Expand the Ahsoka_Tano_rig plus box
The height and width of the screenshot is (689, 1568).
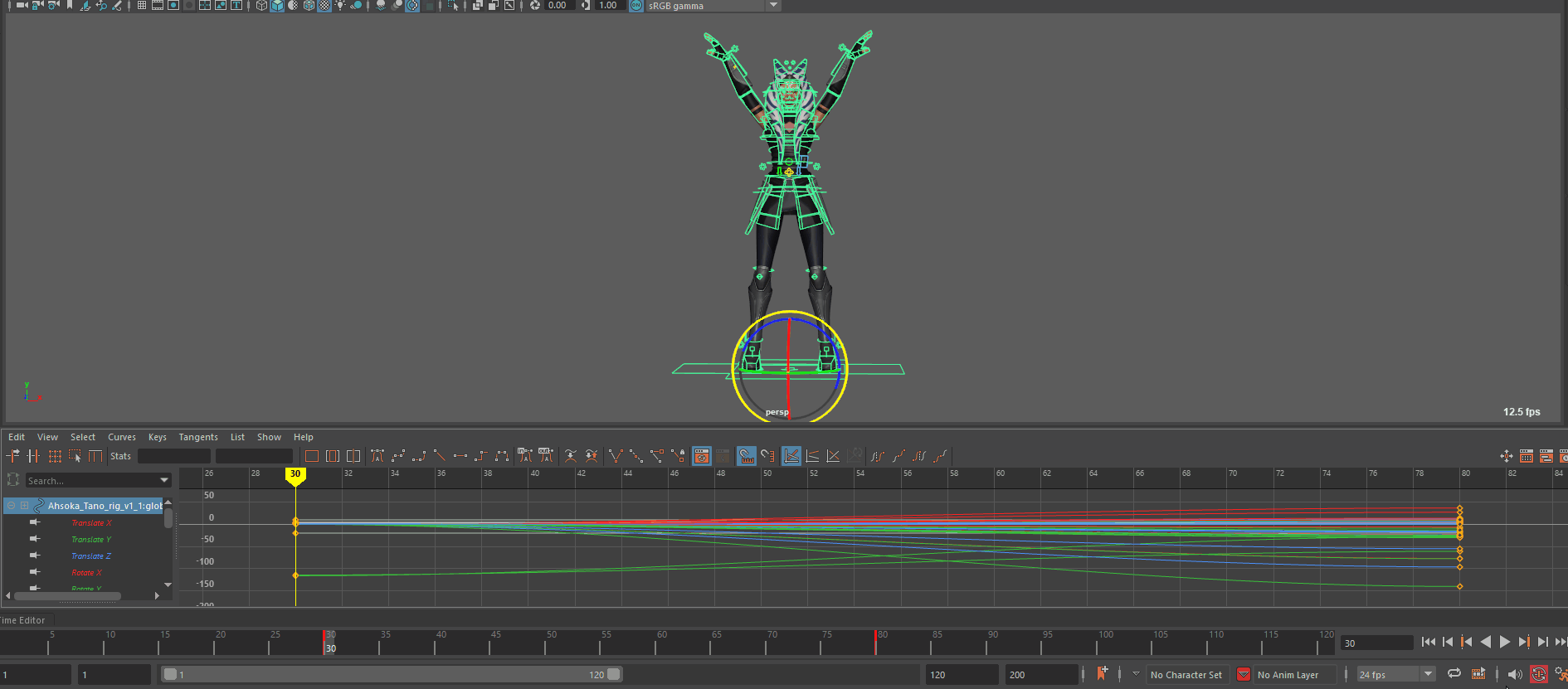(x=25, y=505)
